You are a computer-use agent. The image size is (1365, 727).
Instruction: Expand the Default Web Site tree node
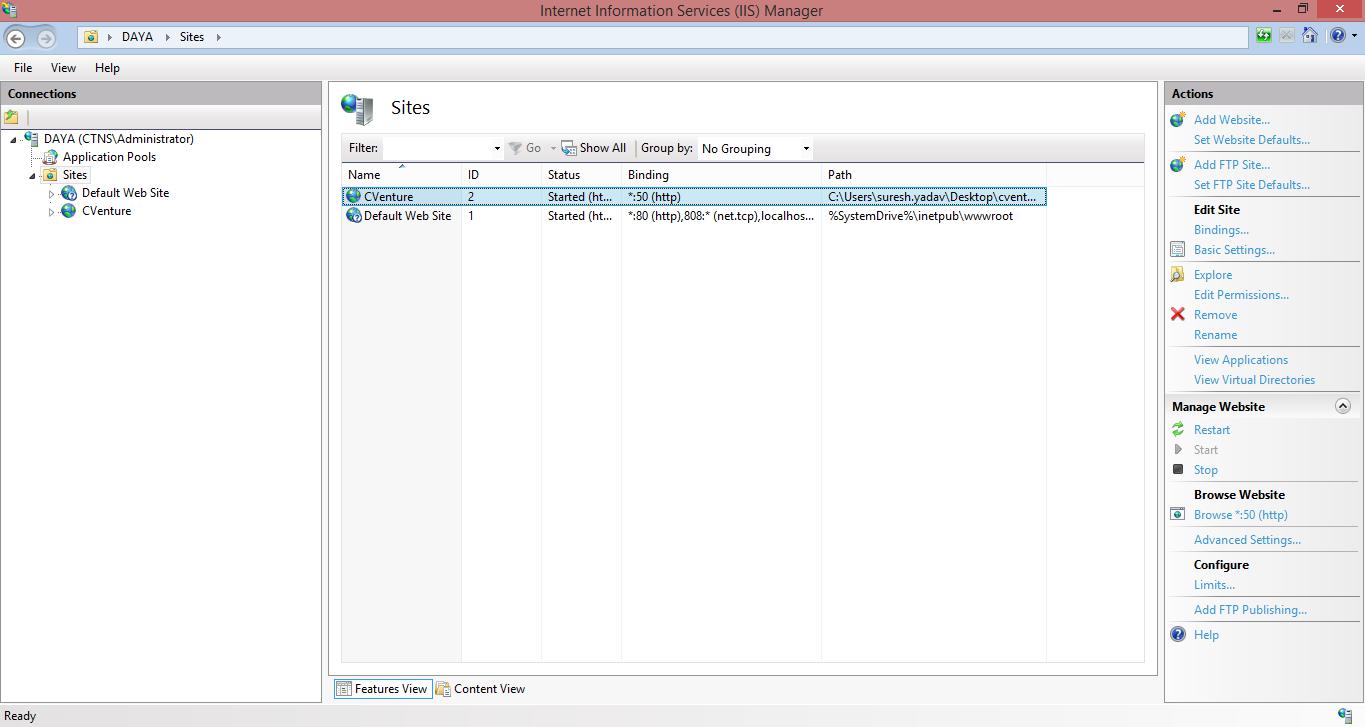pos(52,194)
